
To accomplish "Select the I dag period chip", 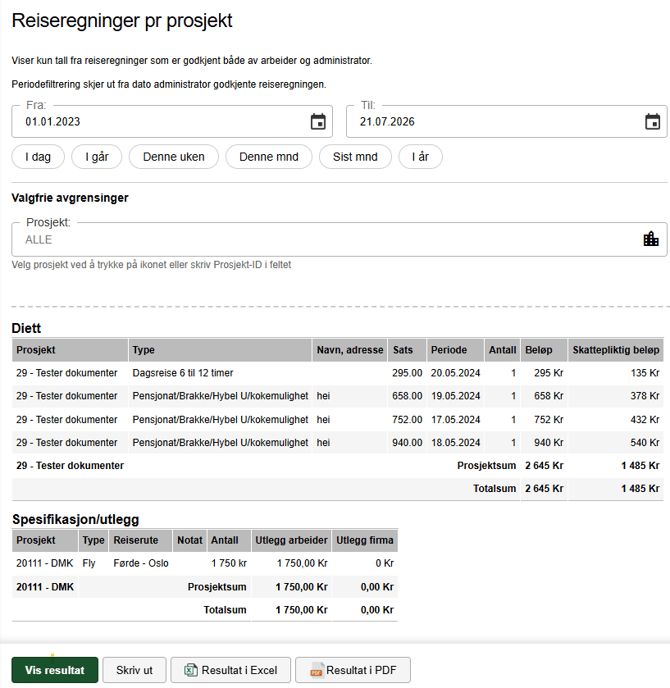I will click(38, 157).
